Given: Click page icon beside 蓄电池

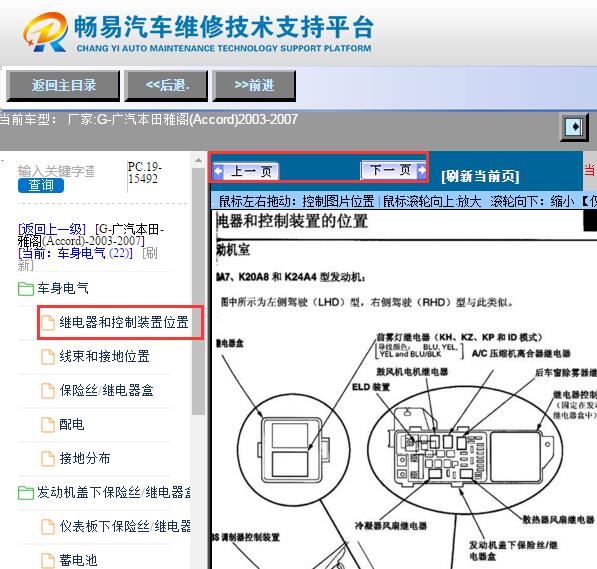Looking at the screenshot, I should [48, 561].
